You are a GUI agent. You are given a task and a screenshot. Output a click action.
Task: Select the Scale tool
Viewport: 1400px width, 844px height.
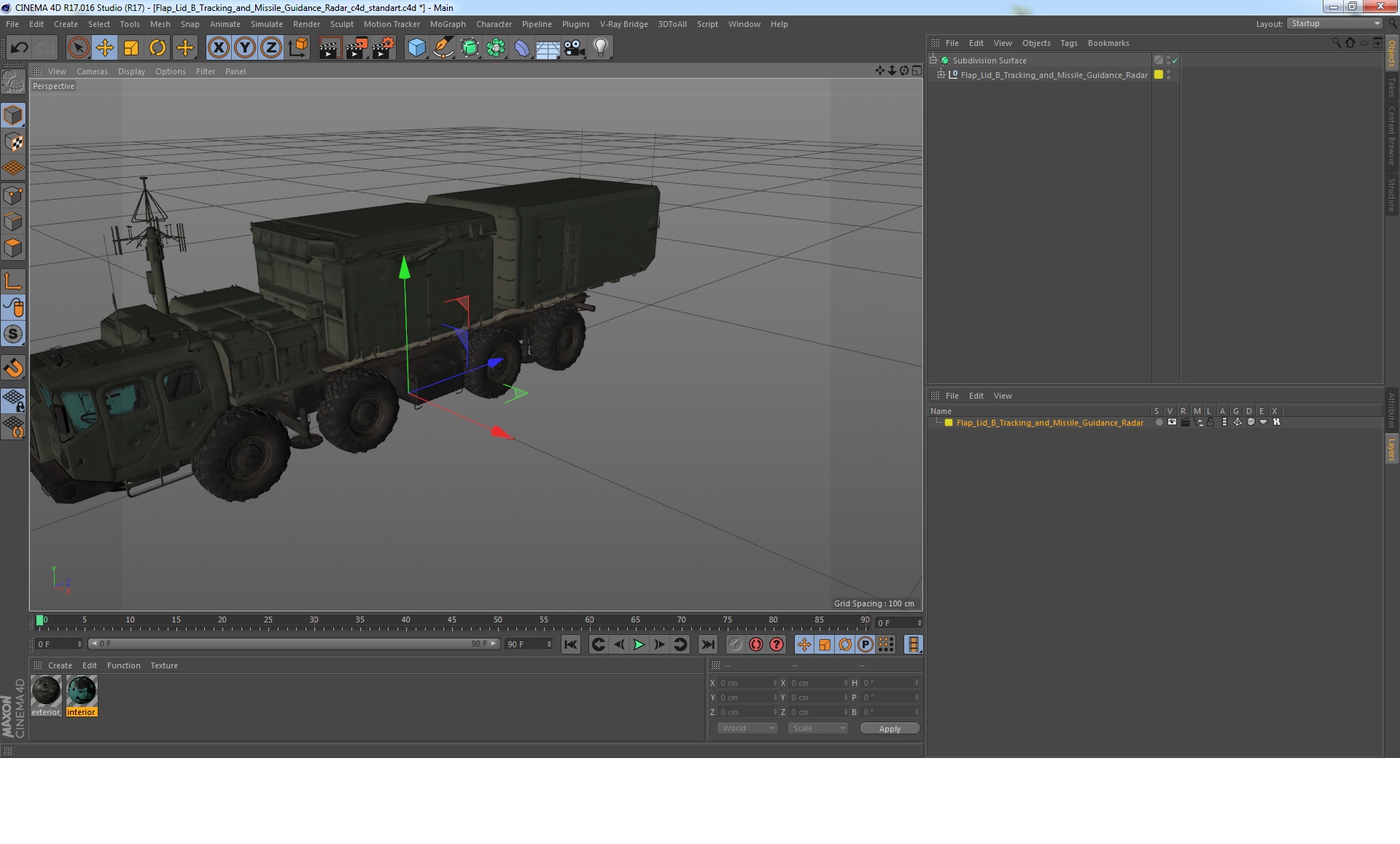tap(131, 48)
